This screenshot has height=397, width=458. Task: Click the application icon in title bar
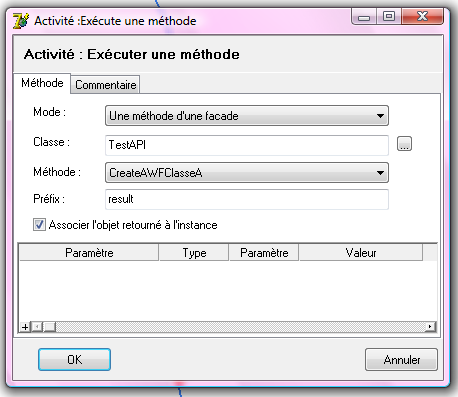[x=21, y=21]
